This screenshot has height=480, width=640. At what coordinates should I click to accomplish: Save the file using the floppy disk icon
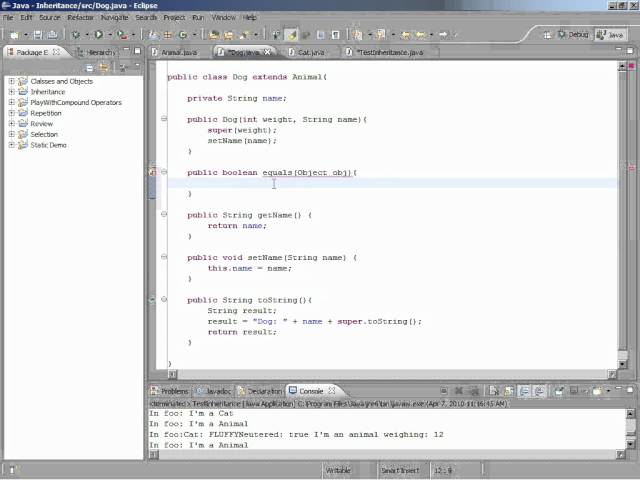coord(38,35)
